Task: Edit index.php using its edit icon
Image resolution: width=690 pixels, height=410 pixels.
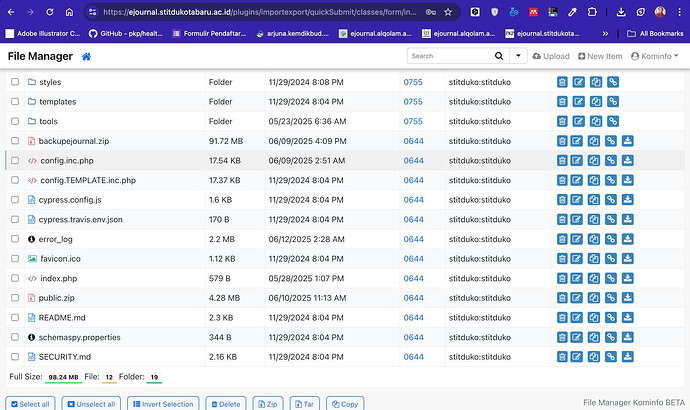Action: 576,278
